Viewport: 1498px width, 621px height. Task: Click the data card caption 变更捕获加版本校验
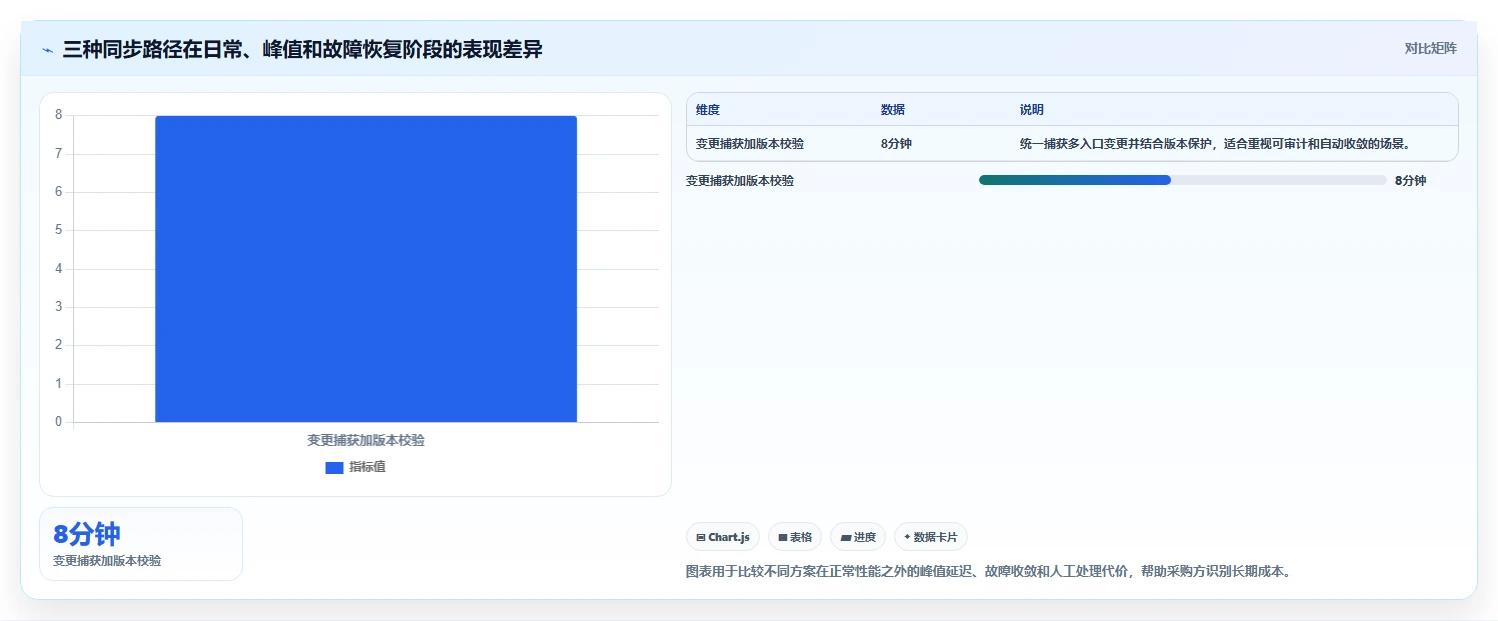point(107,561)
